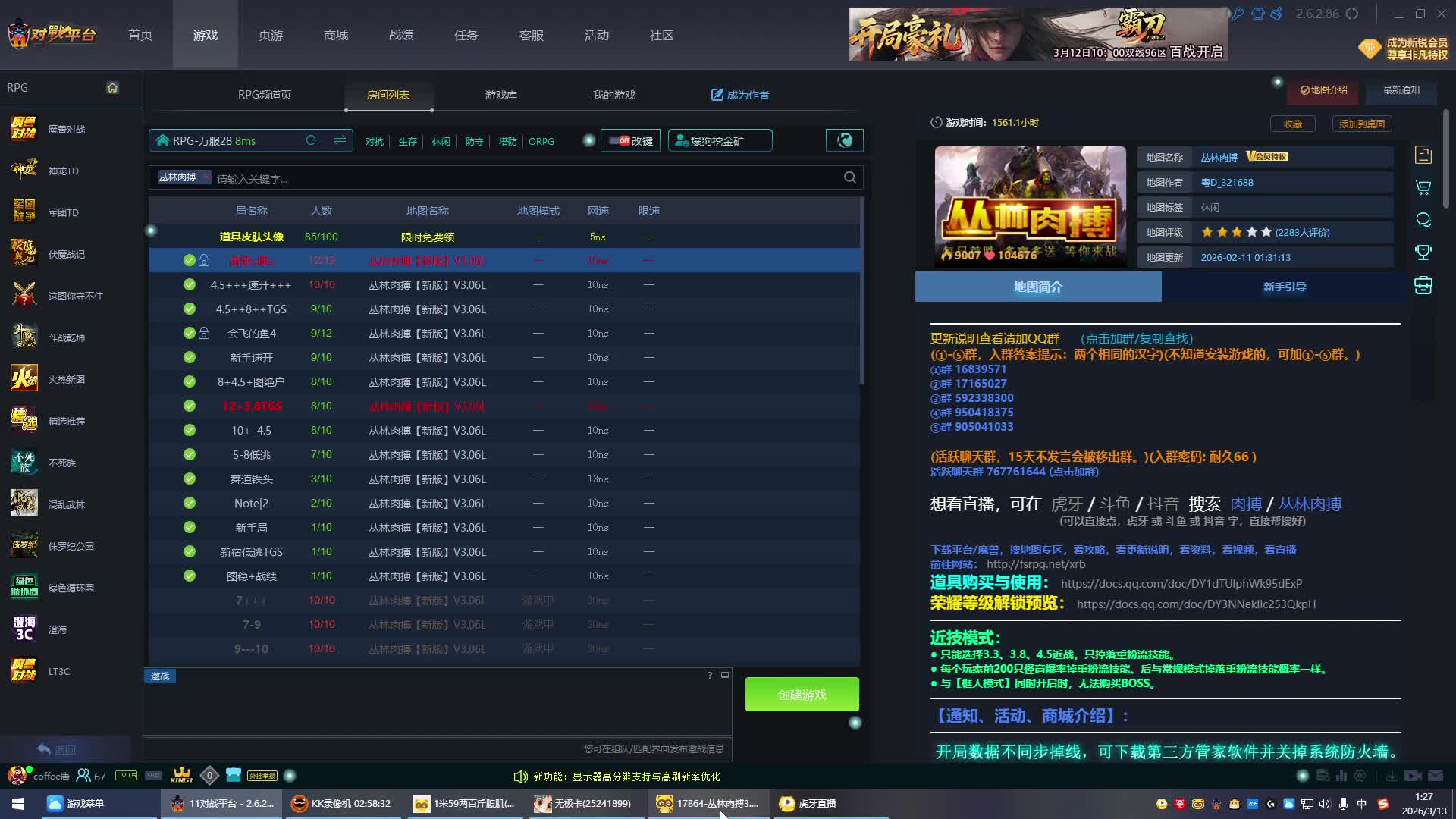The image size is (1456, 819).
Task: Click the green check on the 新手速开 room row
Action: 190,357
